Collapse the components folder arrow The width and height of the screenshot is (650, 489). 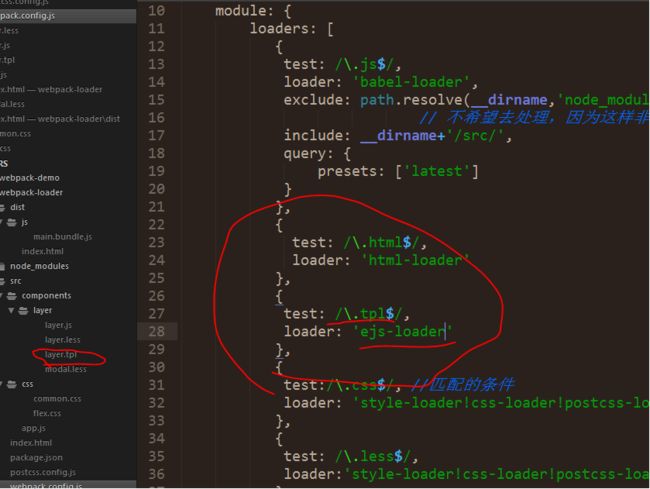click(1, 296)
